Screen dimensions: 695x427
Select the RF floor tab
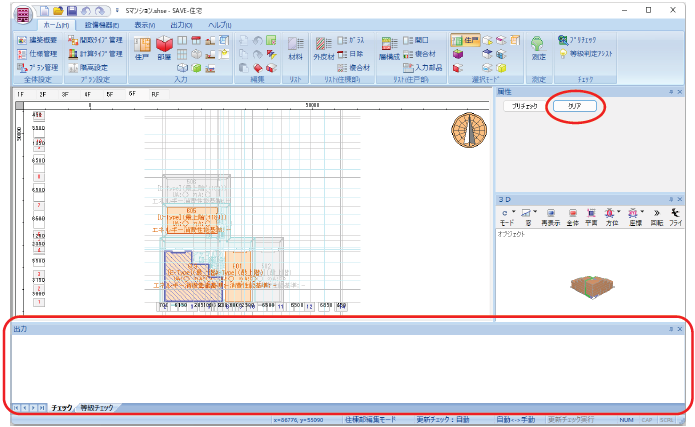coord(155,93)
